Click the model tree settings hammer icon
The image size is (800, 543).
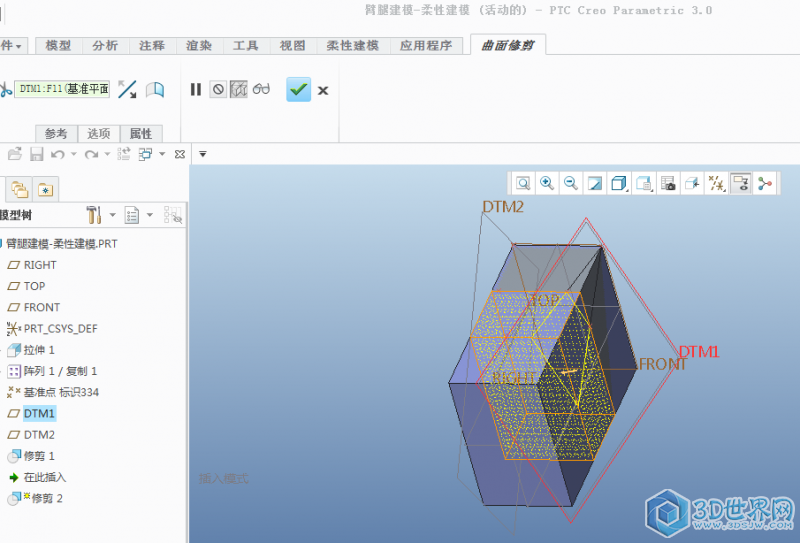coord(94,215)
